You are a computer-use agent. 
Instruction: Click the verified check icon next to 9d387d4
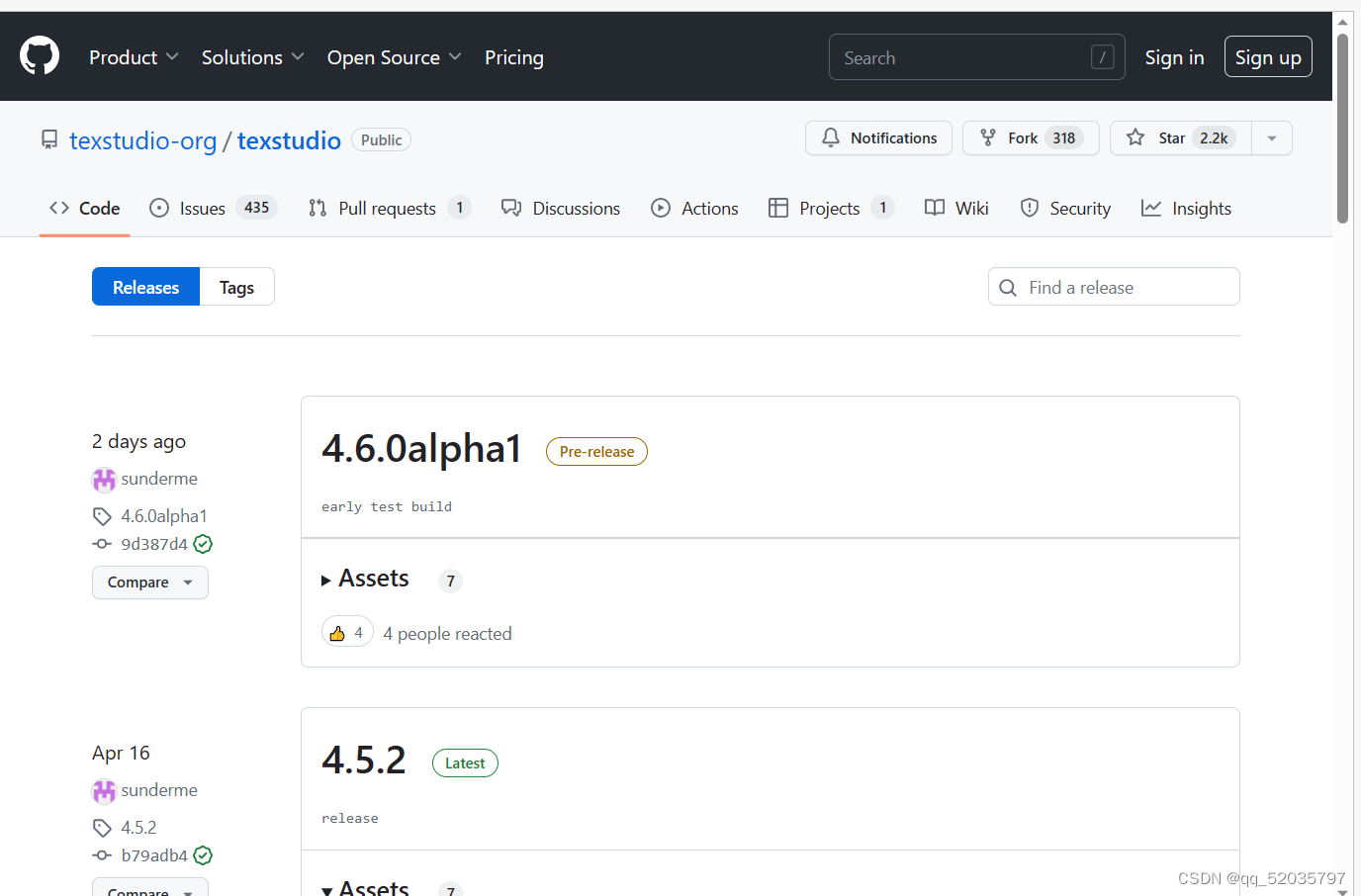tap(203, 544)
